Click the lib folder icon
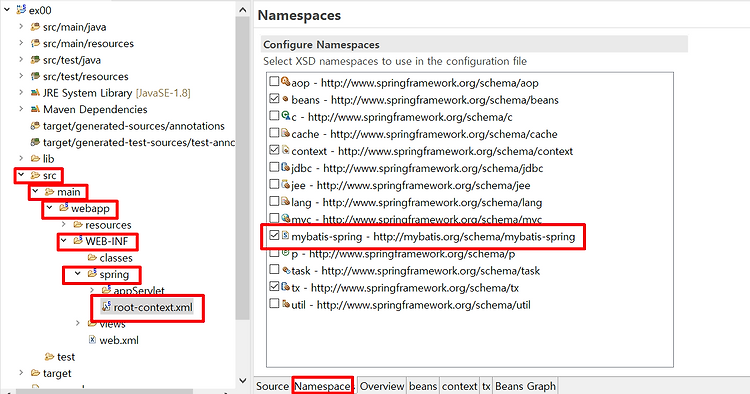 coord(35,158)
